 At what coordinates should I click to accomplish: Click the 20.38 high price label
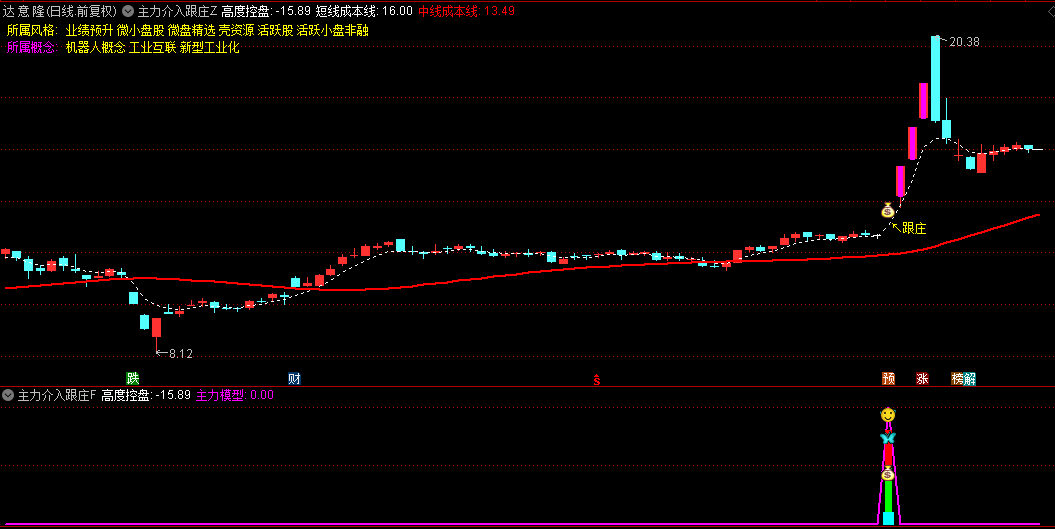pyautogui.click(x=964, y=42)
